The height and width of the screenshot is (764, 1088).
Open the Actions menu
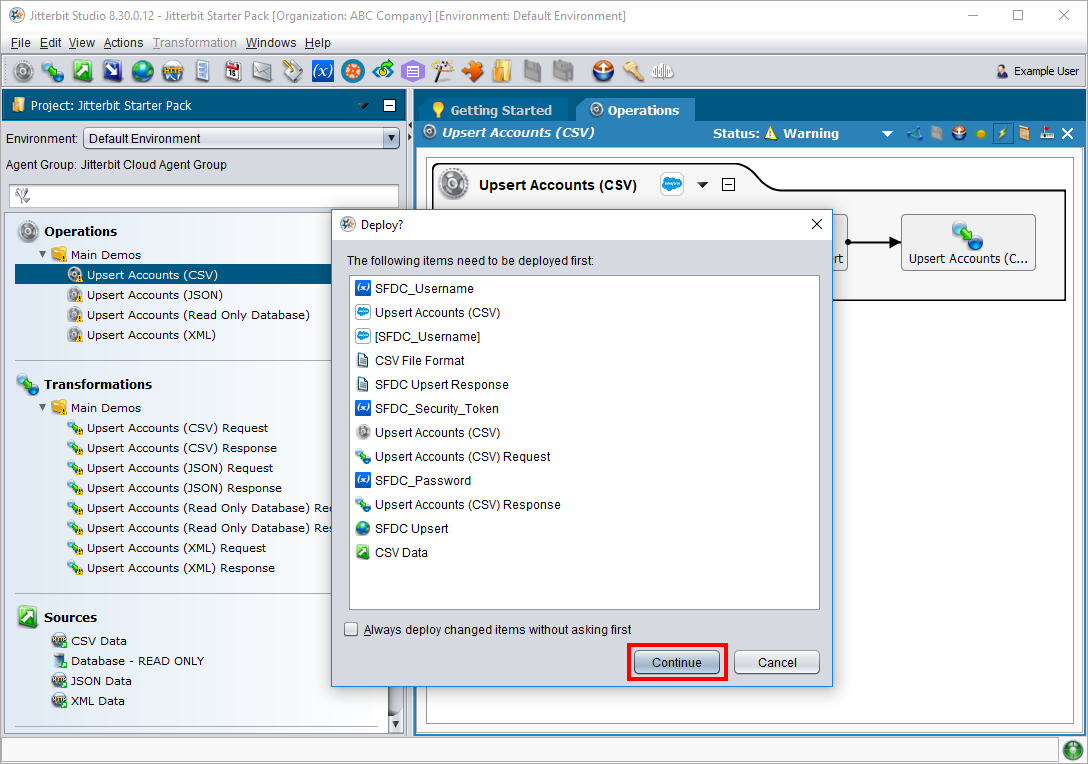pyautogui.click(x=123, y=43)
